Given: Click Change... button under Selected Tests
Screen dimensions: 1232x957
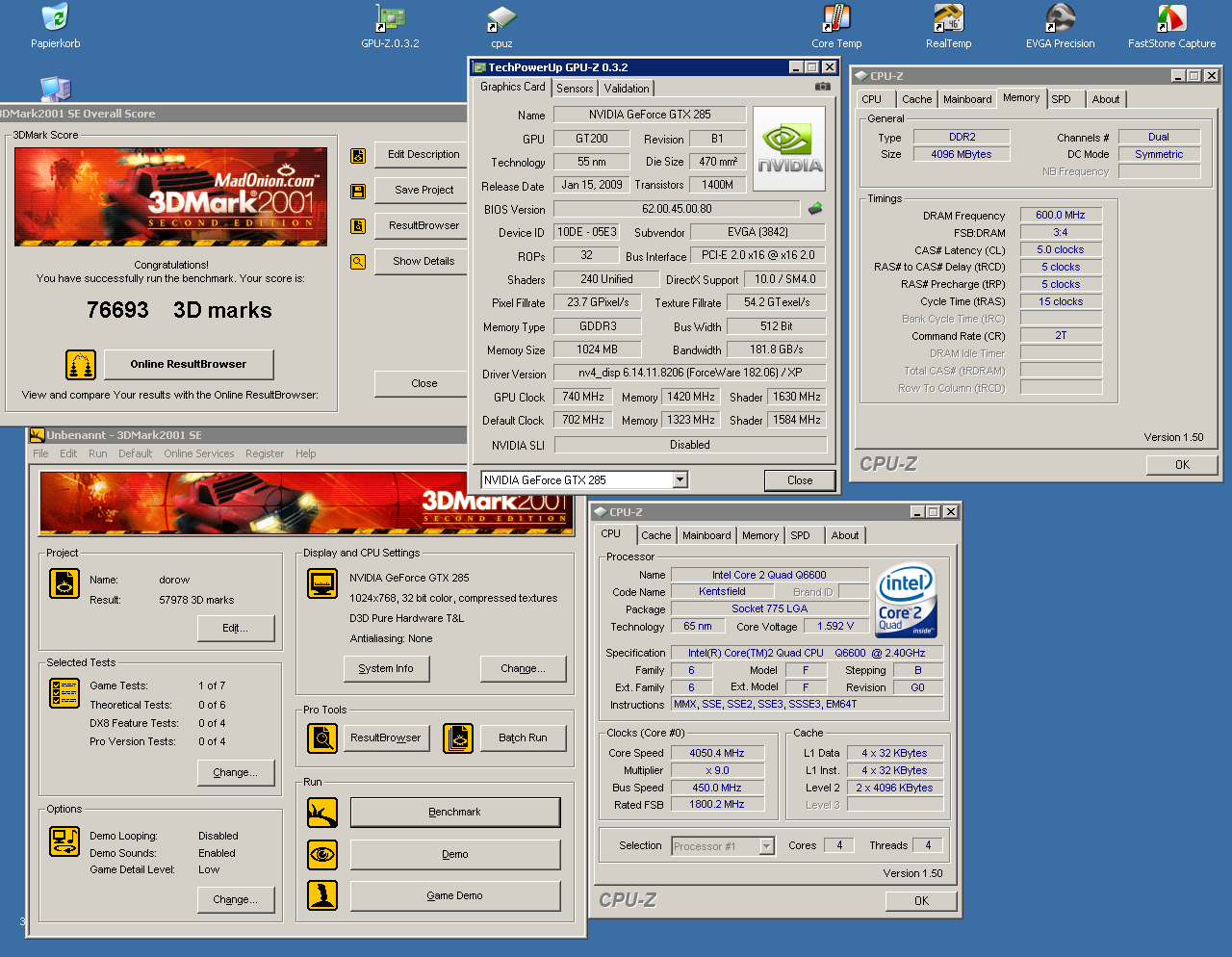Looking at the screenshot, I should tap(236, 772).
